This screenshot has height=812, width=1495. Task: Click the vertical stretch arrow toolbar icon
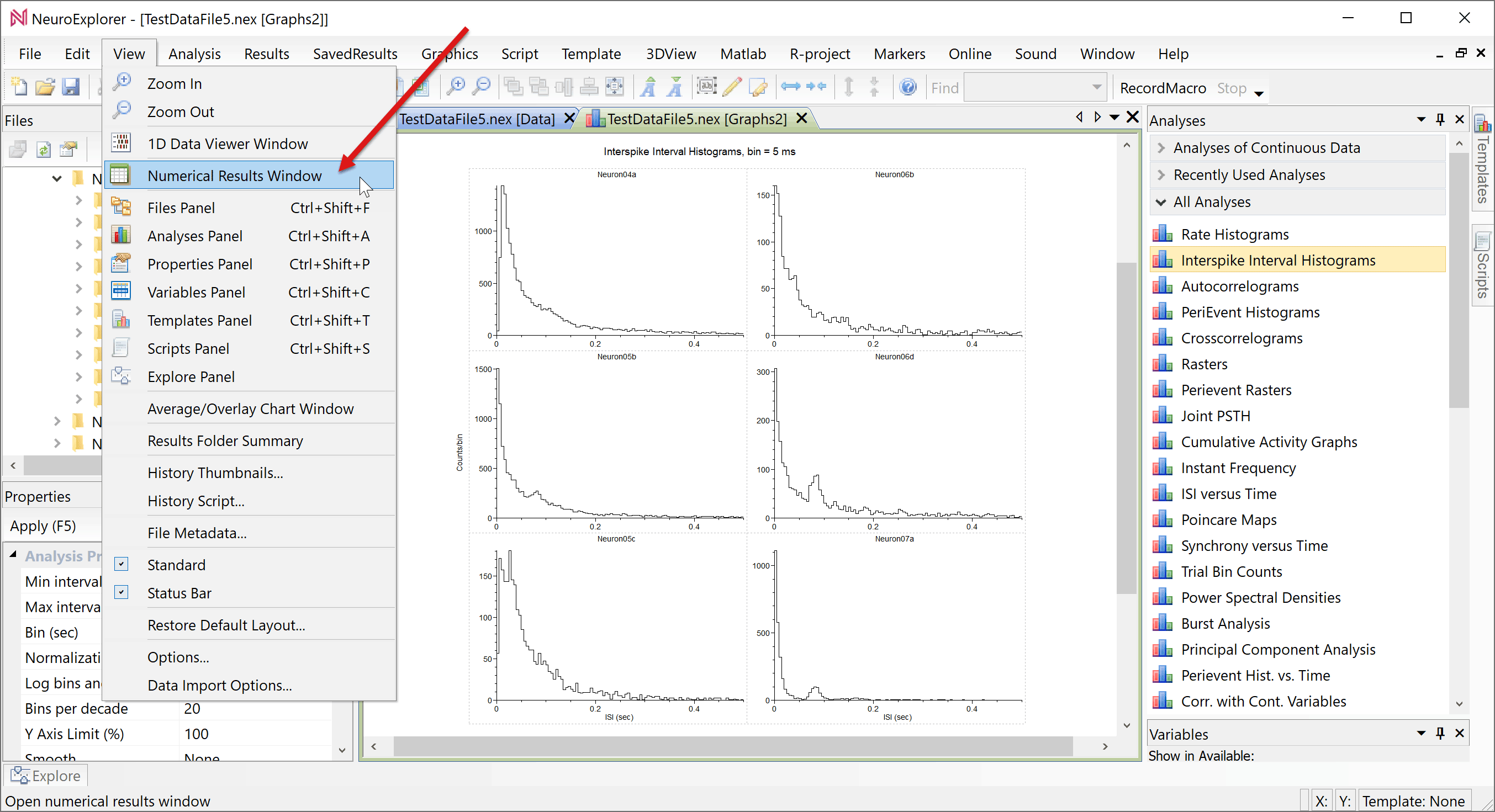click(x=848, y=87)
